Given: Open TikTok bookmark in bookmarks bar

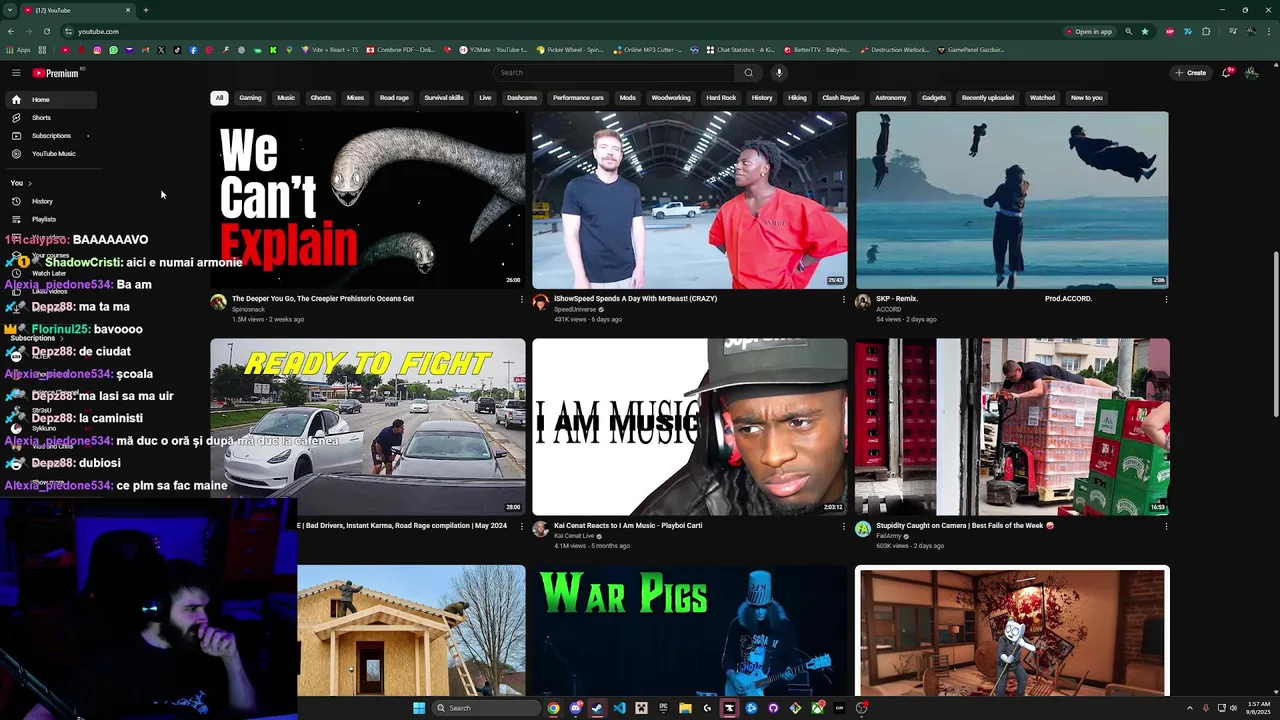Looking at the screenshot, I should tap(177, 50).
